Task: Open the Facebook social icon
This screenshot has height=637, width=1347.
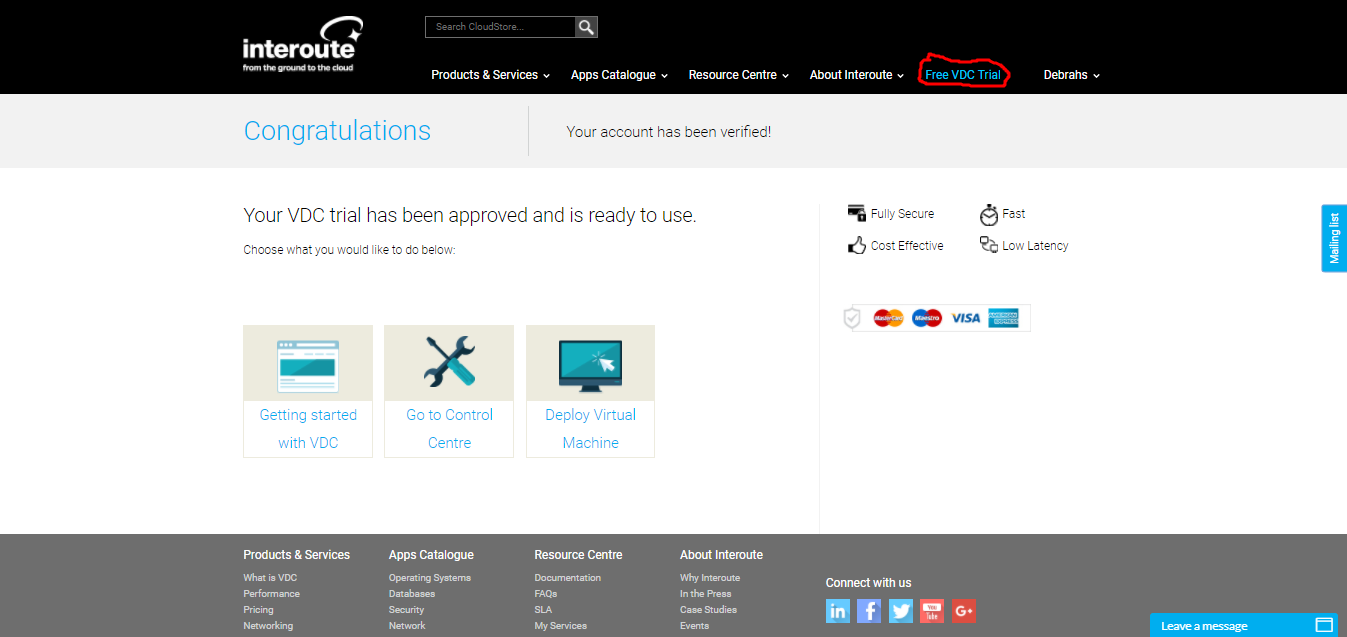Action: pos(869,611)
